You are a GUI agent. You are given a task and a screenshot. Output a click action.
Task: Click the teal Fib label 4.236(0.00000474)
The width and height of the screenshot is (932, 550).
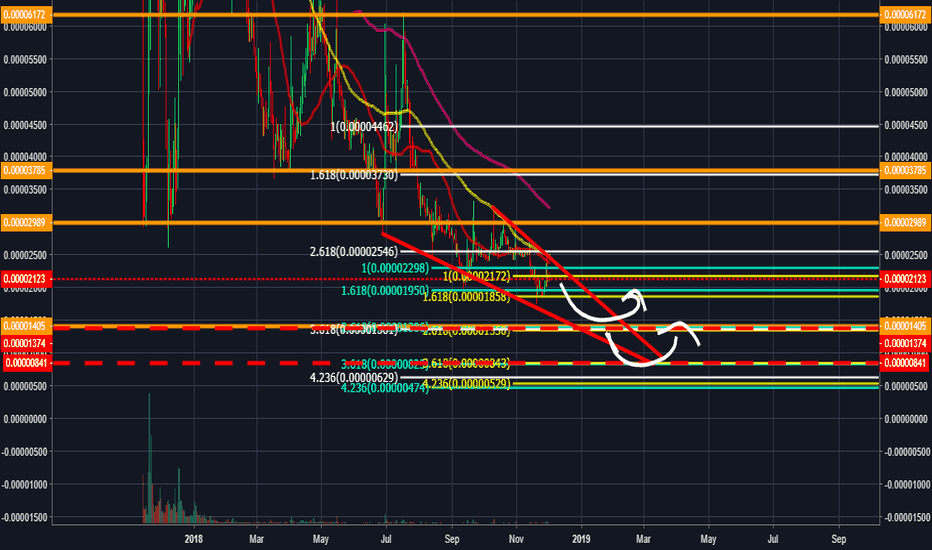point(385,388)
